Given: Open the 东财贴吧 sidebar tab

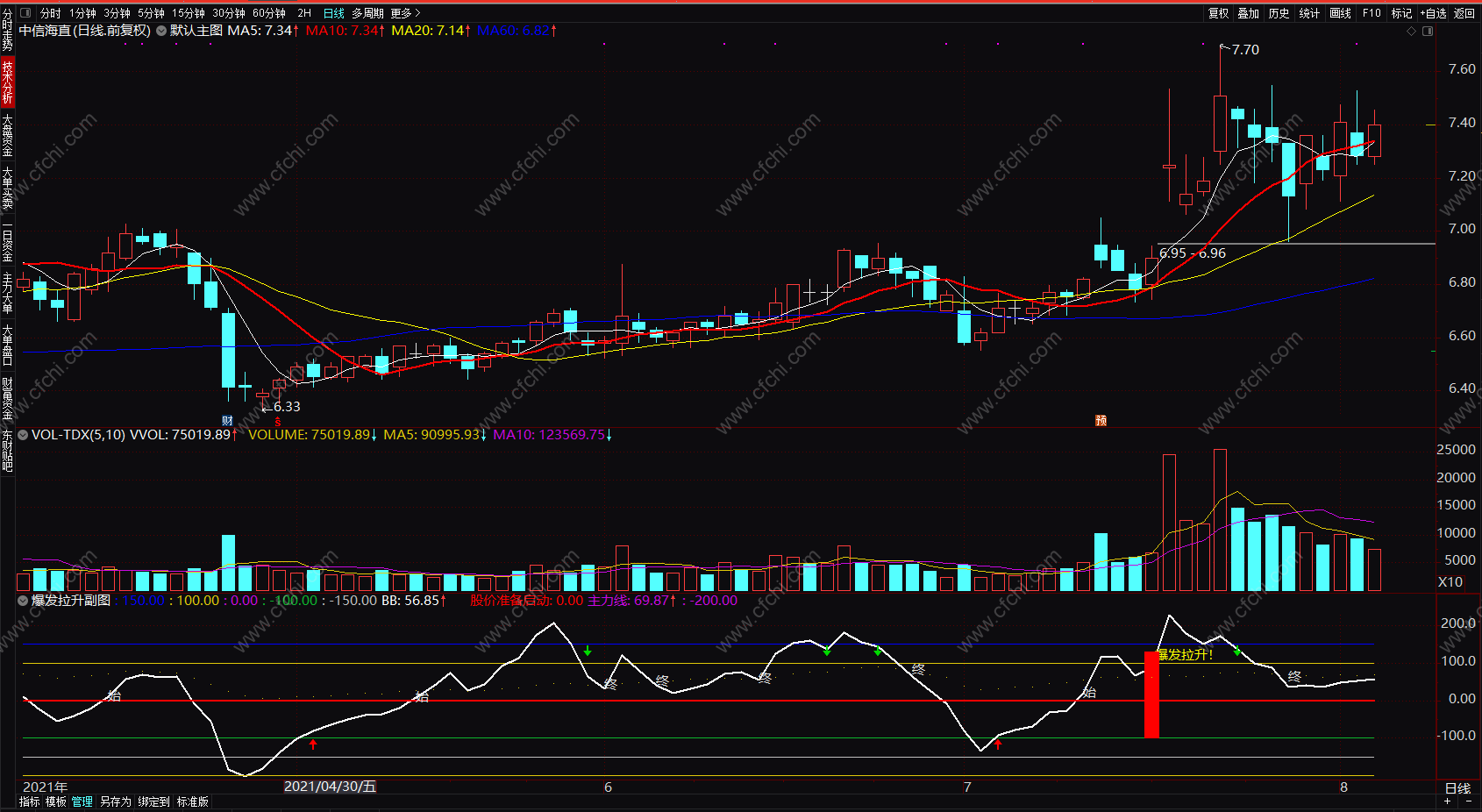Looking at the screenshot, I should pos(7,450).
